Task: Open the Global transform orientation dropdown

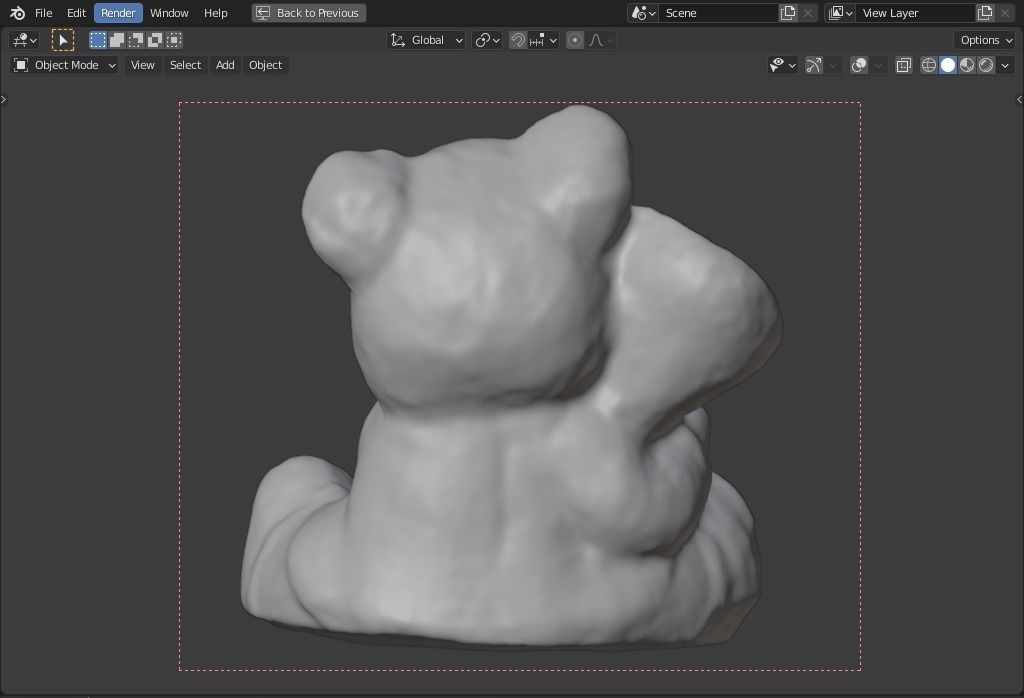Action: click(x=426, y=40)
